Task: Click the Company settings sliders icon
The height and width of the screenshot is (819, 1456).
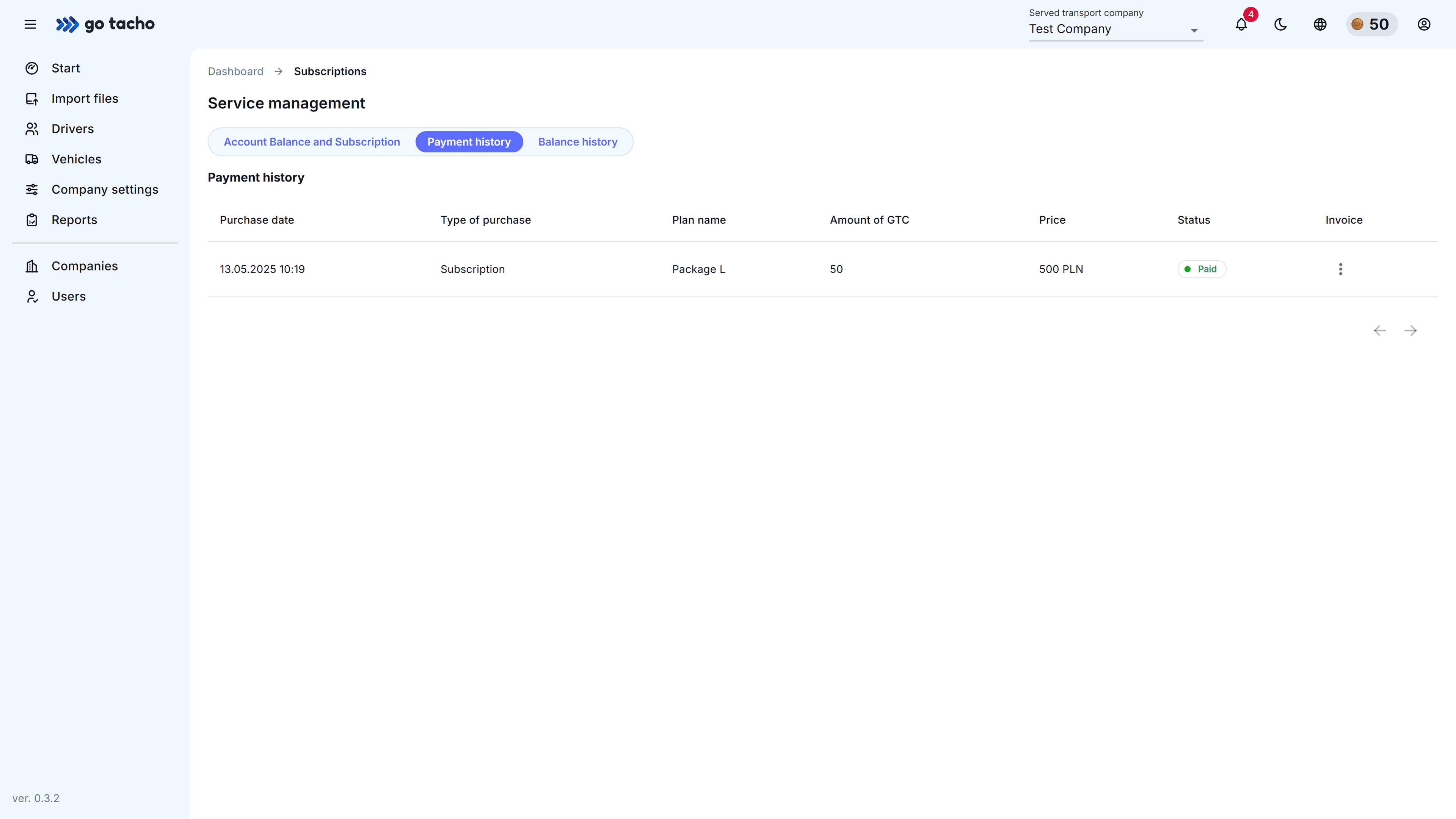Action: point(32,190)
